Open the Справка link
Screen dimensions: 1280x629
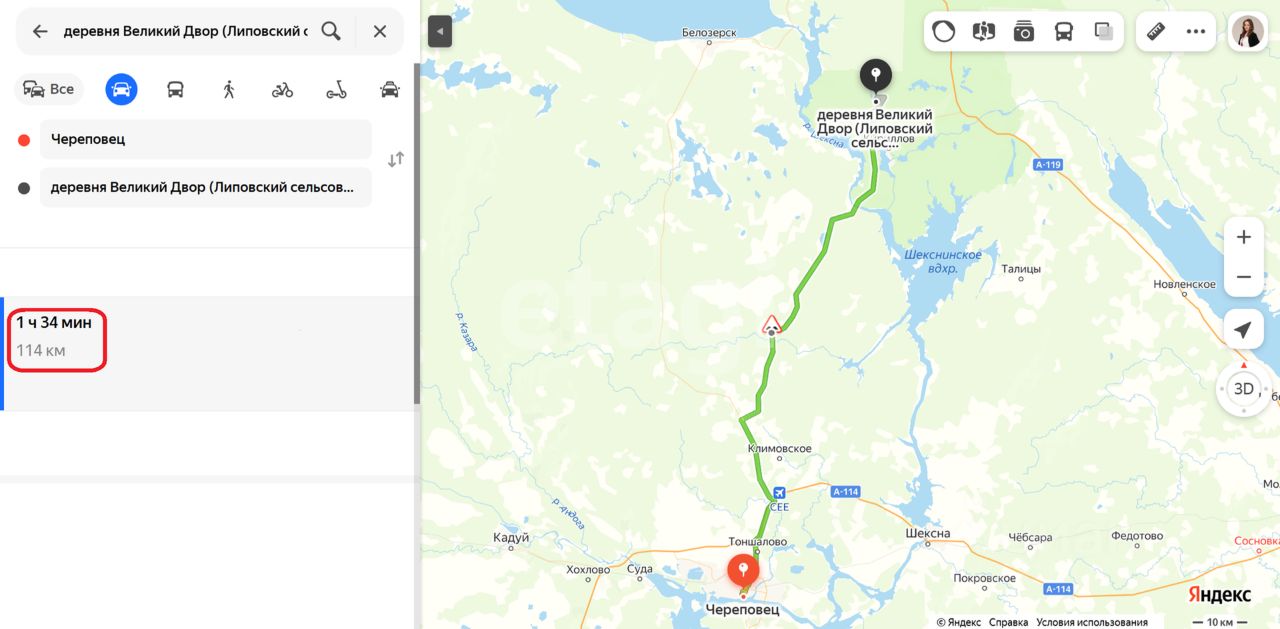pos(1008,622)
